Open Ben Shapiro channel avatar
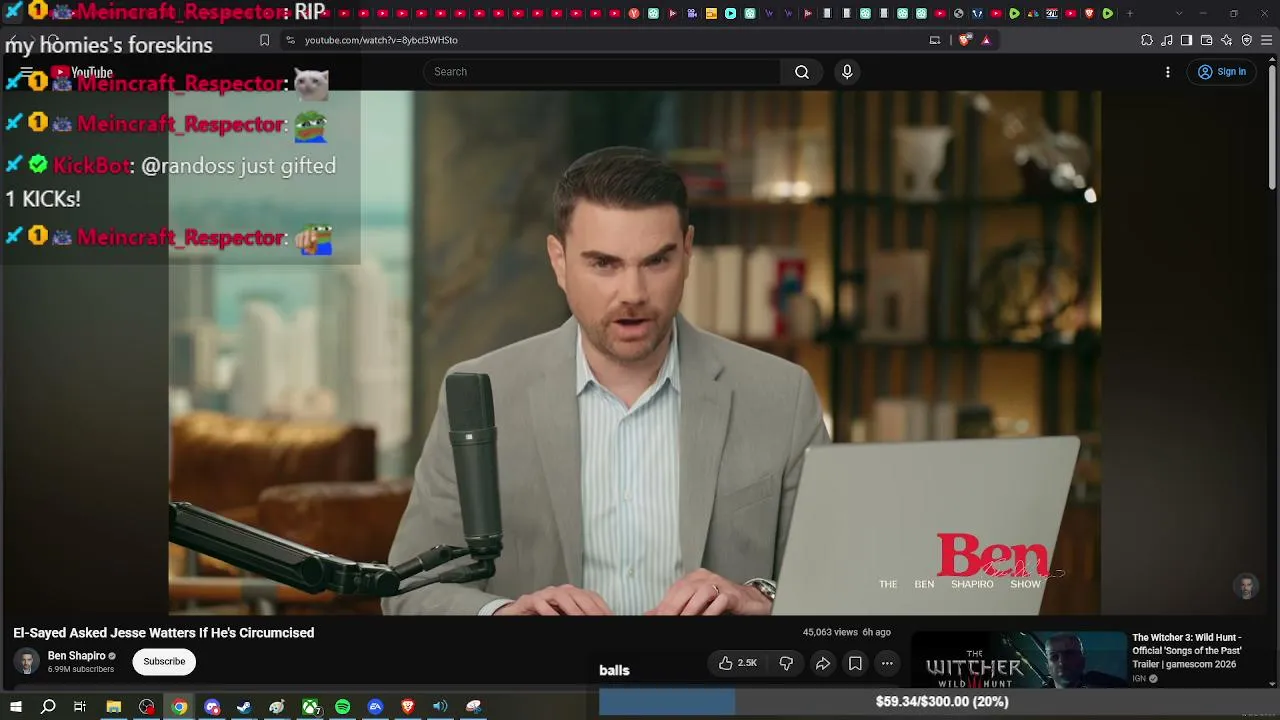 27,661
